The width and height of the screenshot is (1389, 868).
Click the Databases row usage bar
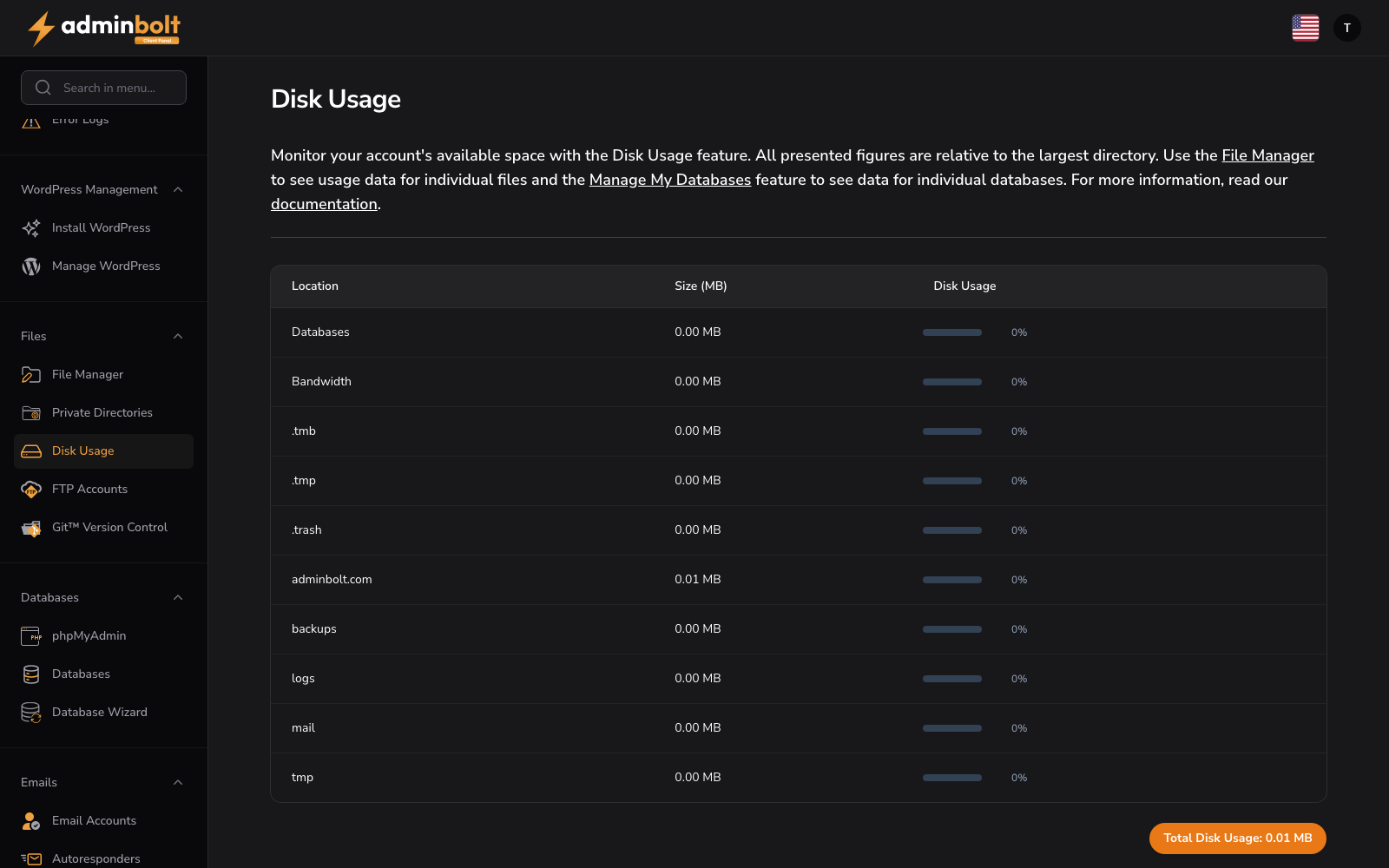coord(952,332)
